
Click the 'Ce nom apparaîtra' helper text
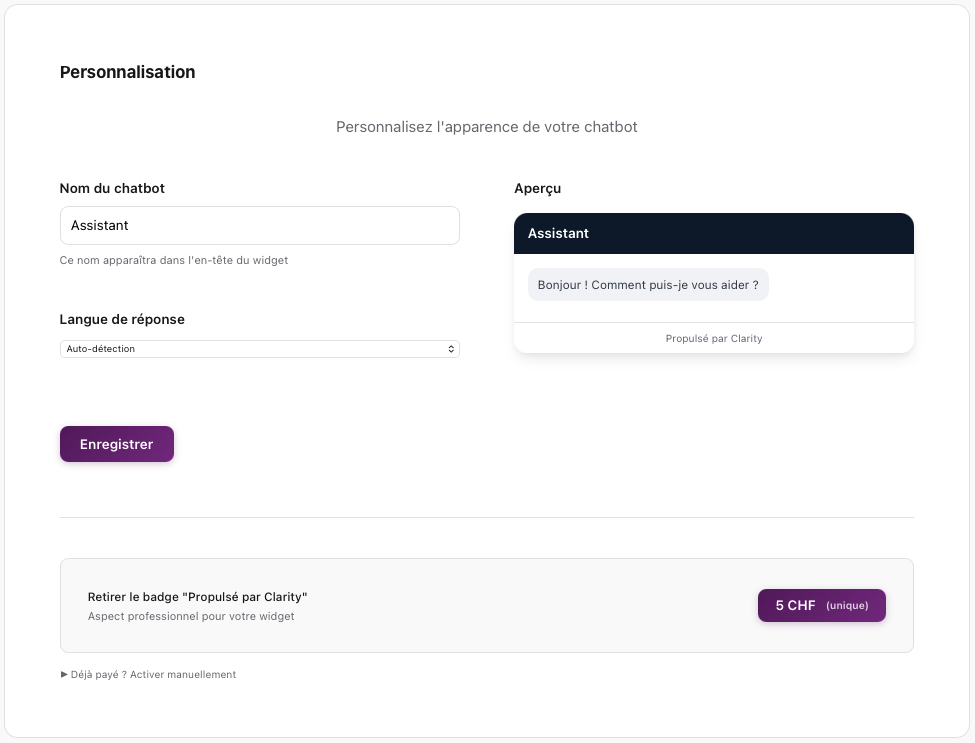click(173, 260)
